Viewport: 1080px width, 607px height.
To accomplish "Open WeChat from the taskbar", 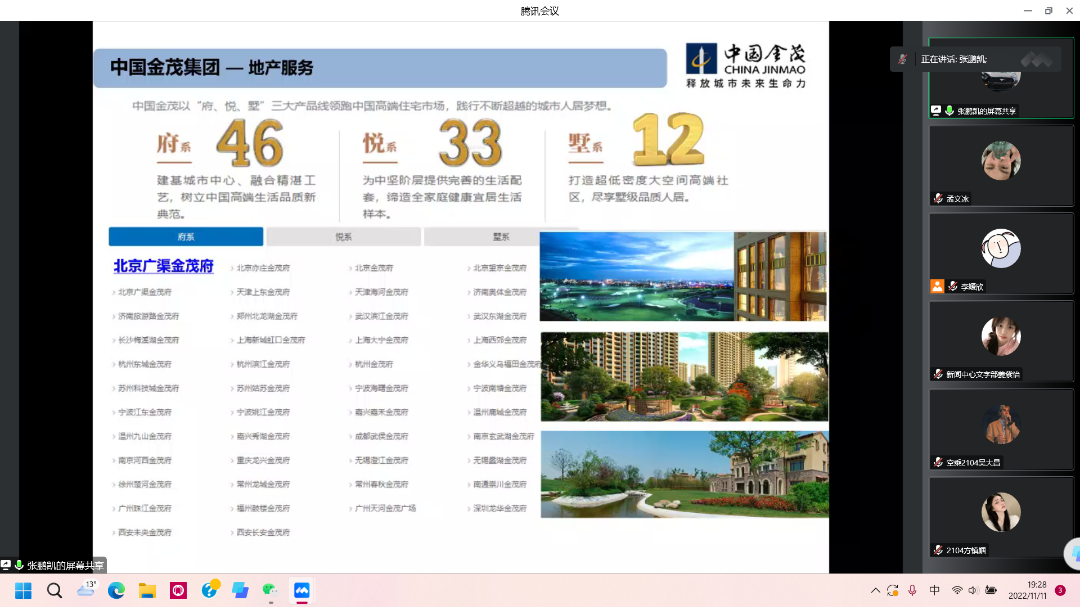I will tap(270, 590).
